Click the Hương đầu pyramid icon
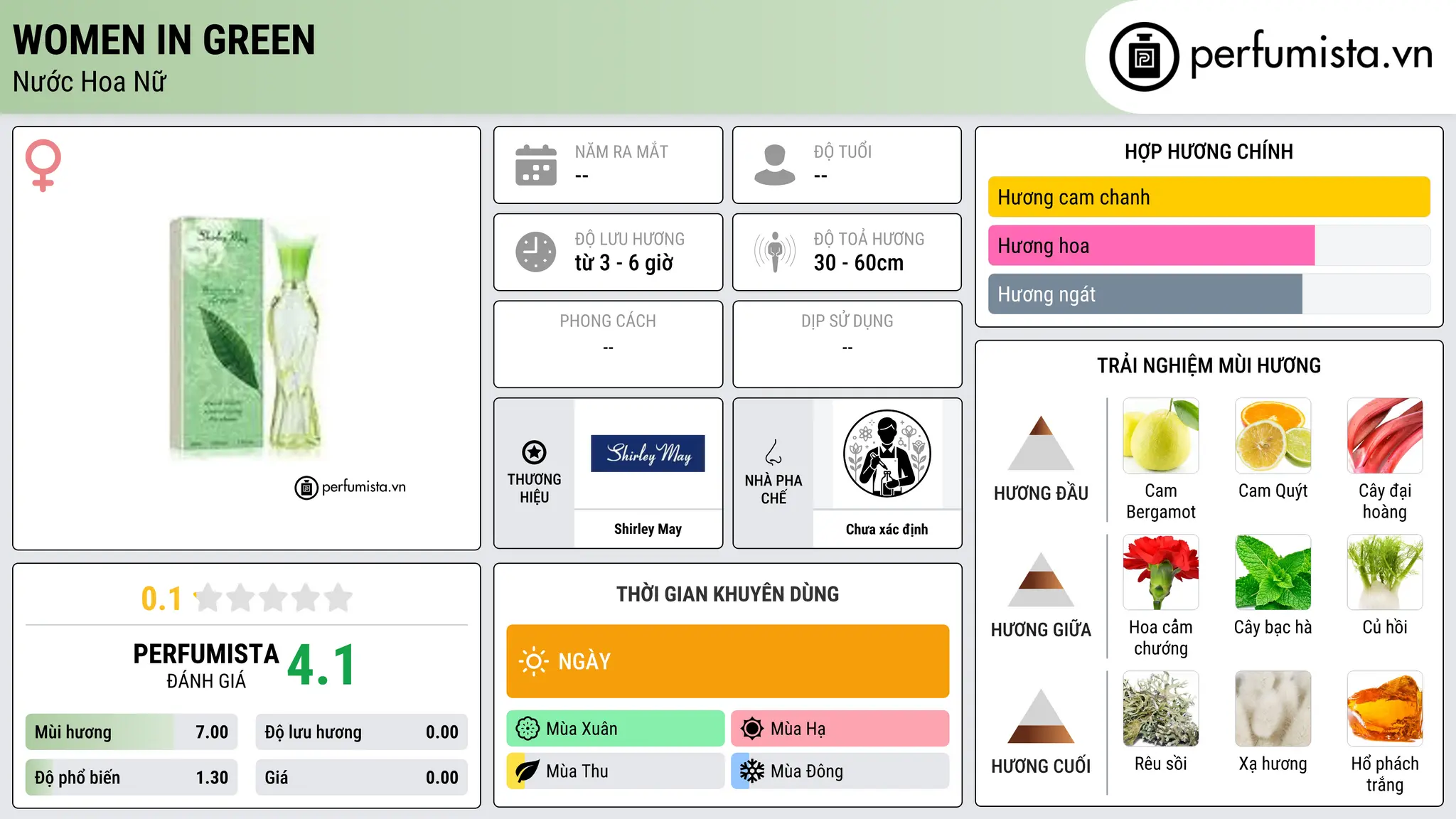The width and height of the screenshot is (1456, 819). tap(1041, 443)
